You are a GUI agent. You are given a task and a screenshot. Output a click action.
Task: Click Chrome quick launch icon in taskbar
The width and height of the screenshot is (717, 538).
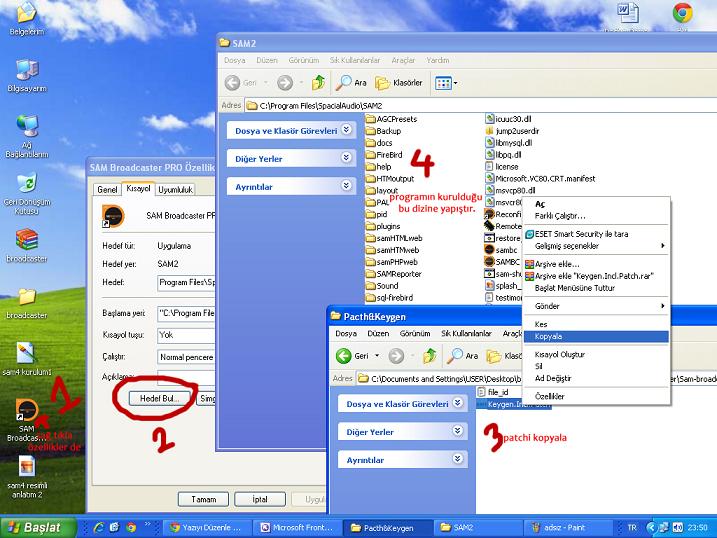click(131, 527)
